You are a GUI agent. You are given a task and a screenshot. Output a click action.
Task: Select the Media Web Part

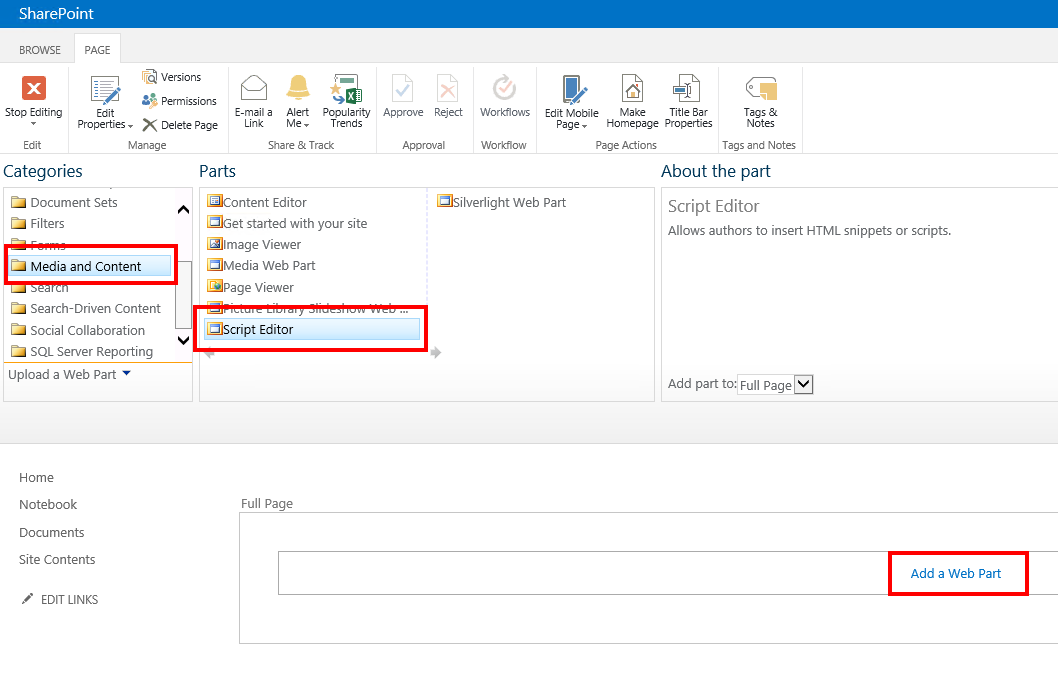(x=262, y=265)
